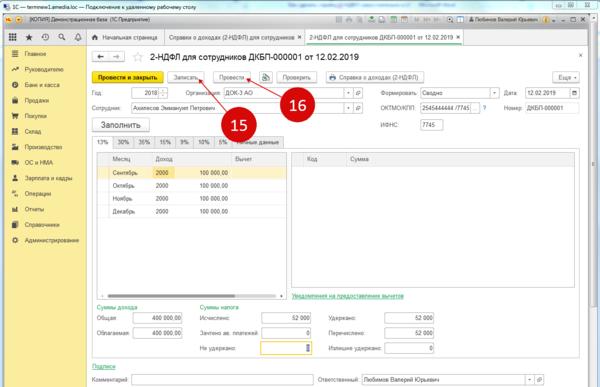Click the panel layout icon in title bar
Screen dimensions: 600x387
460,20
